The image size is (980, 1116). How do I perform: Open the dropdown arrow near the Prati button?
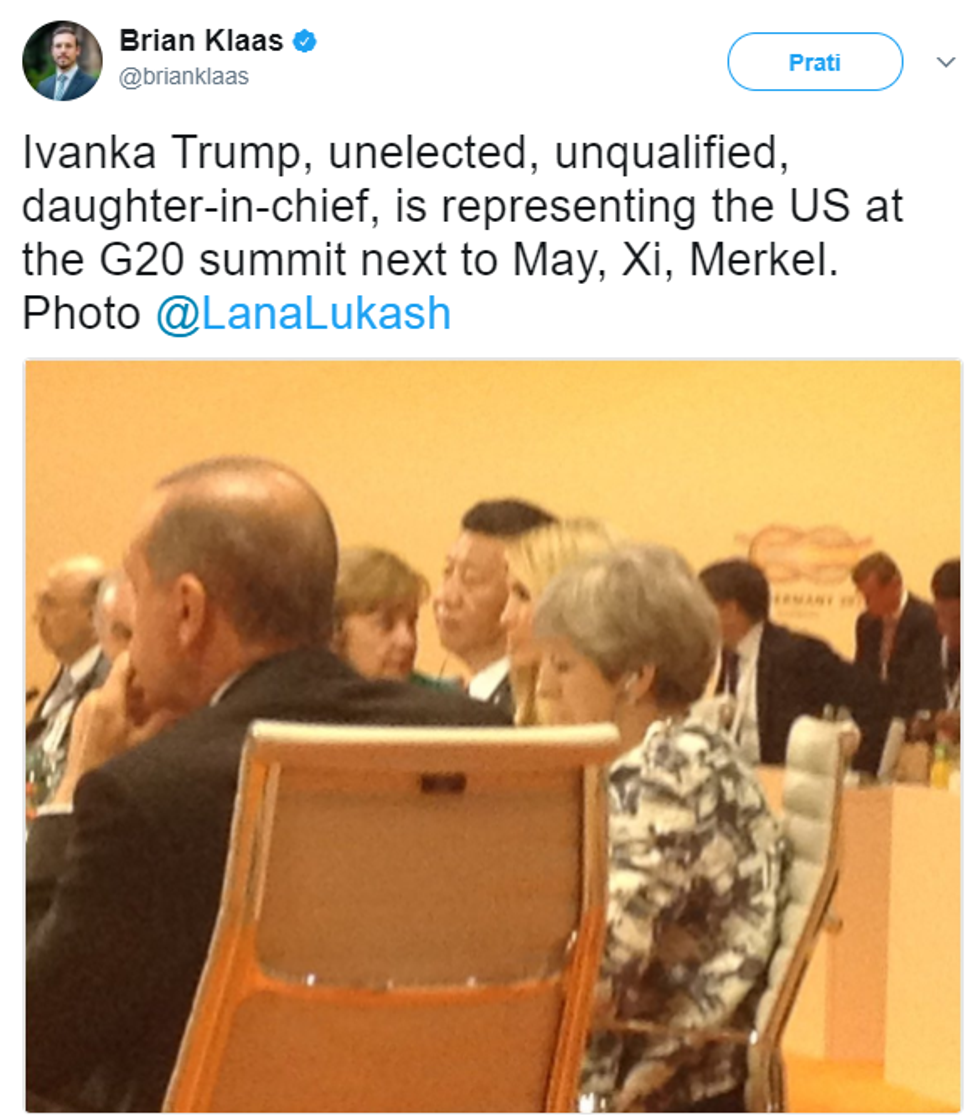pyautogui.click(x=945, y=62)
